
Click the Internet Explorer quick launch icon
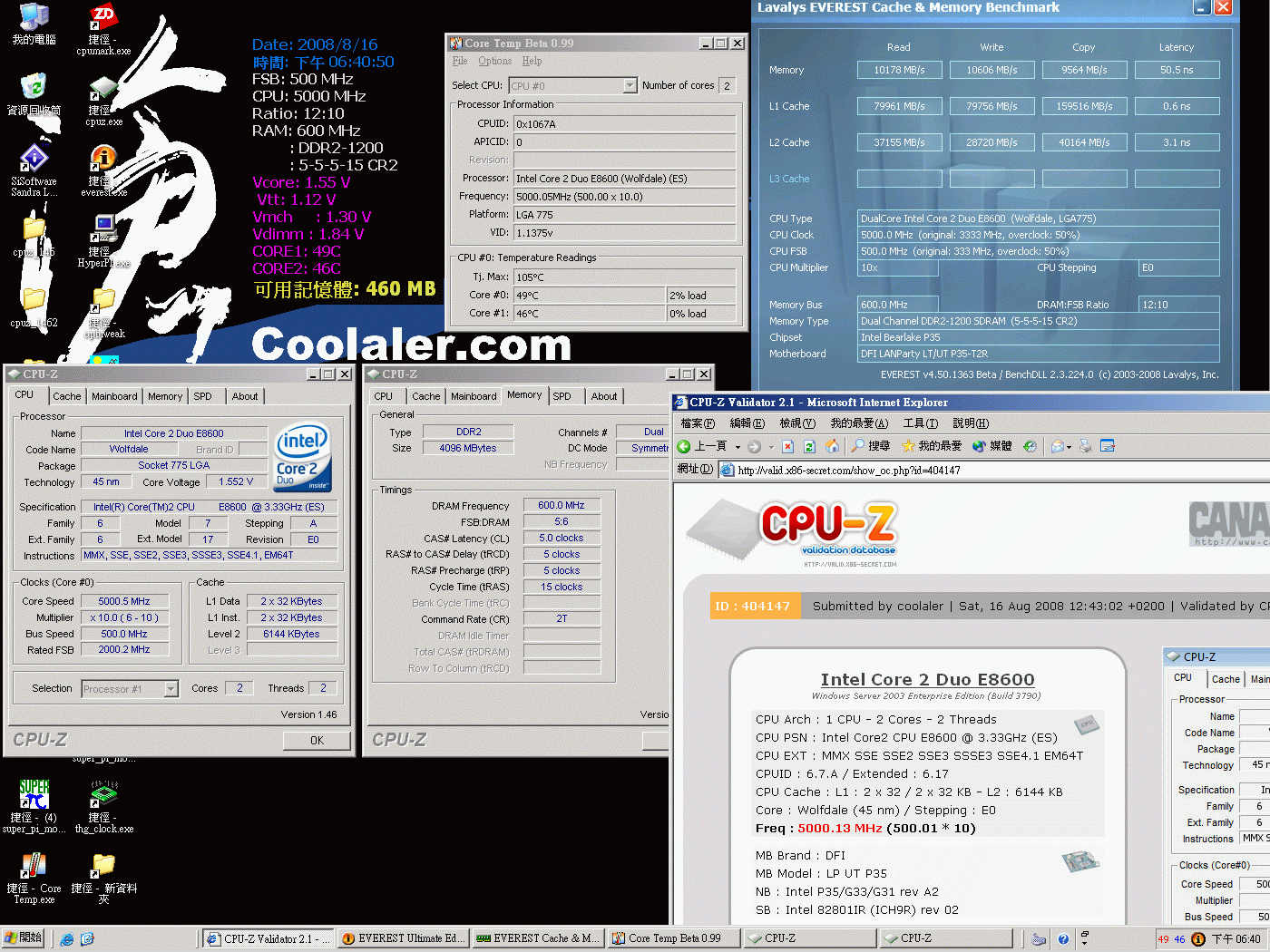pyautogui.click(x=67, y=939)
